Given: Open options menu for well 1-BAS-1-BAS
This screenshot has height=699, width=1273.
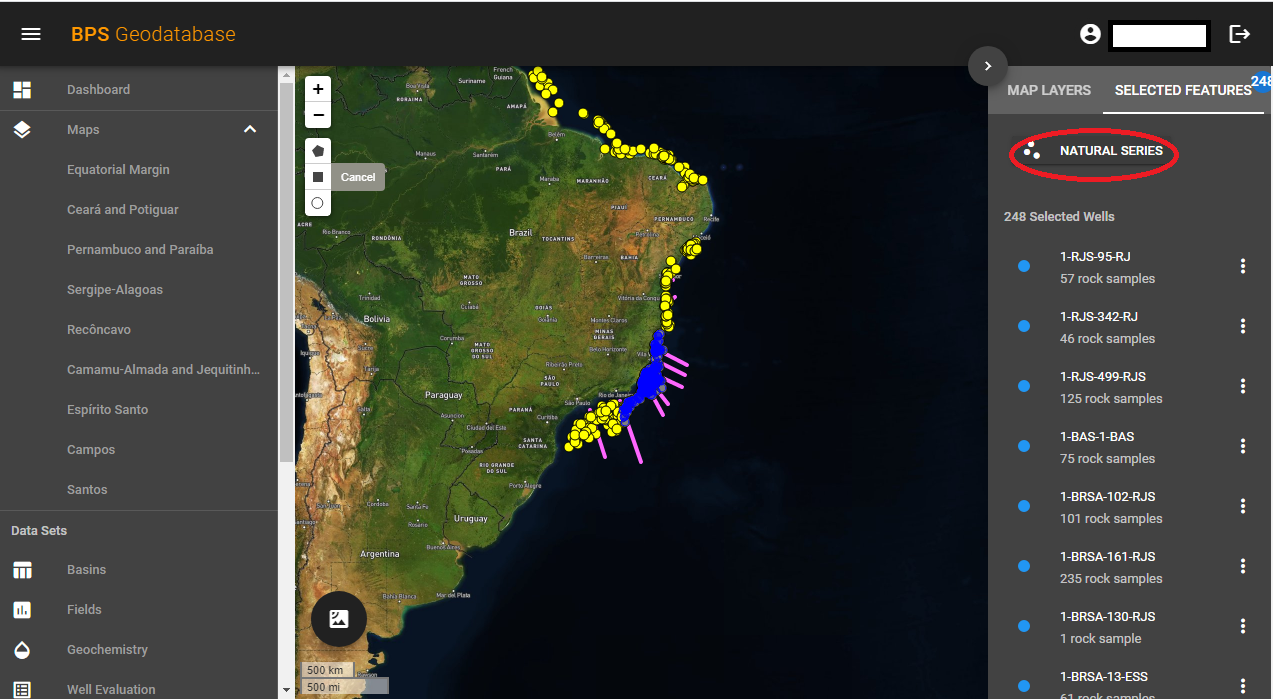Looking at the screenshot, I should (x=1242, y=446).
